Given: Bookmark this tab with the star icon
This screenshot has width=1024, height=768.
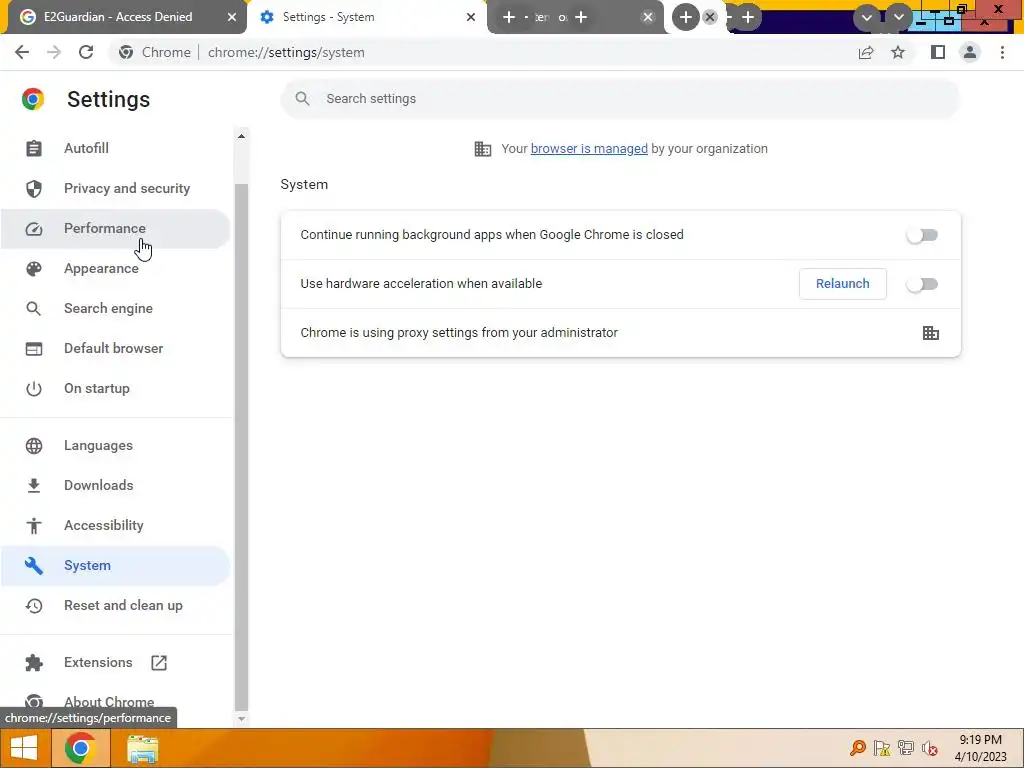Looking at the screenshot, I should [x=898, y=52].
